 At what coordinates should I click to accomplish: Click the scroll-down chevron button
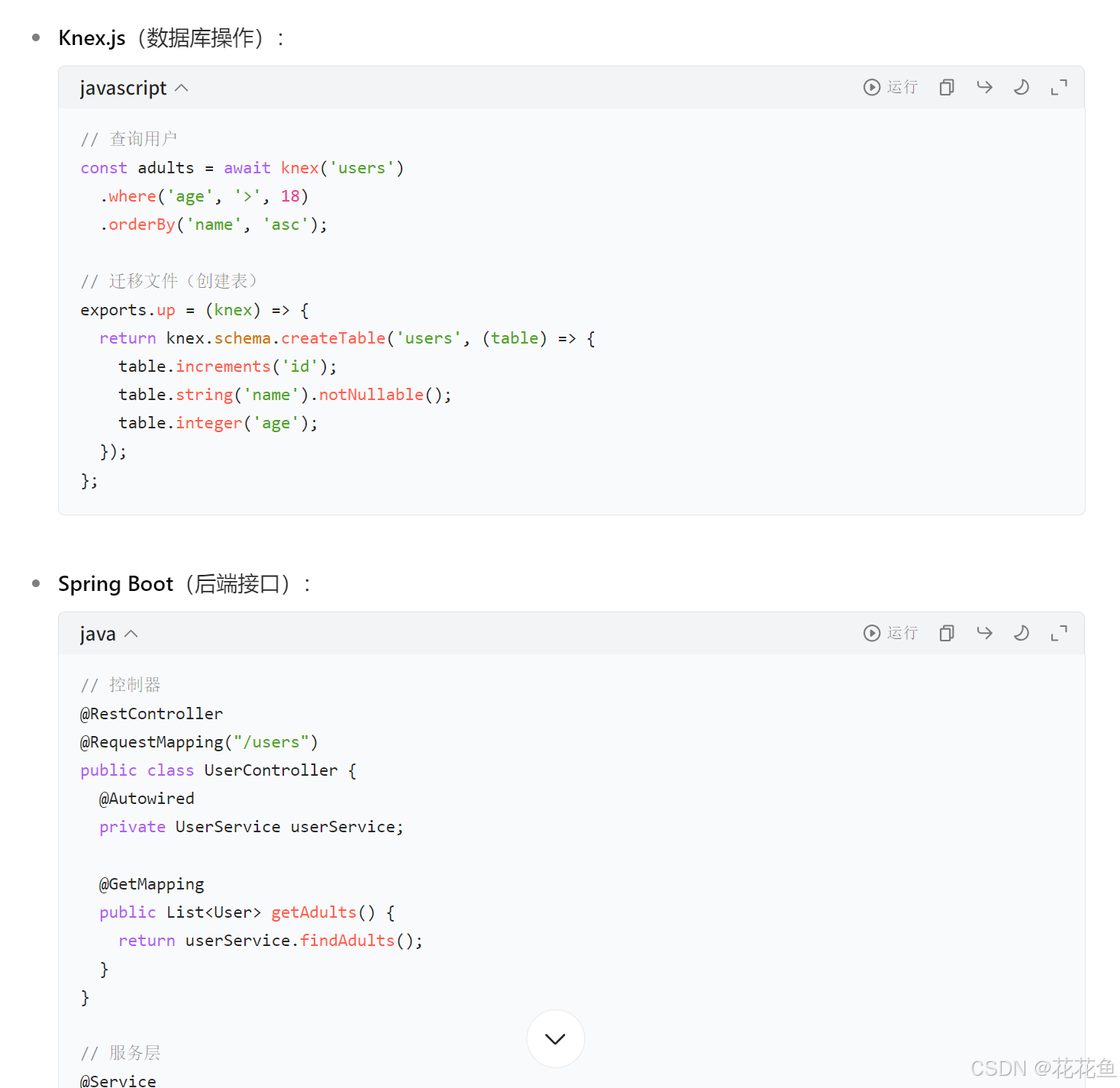click(x=556, y=1038)
